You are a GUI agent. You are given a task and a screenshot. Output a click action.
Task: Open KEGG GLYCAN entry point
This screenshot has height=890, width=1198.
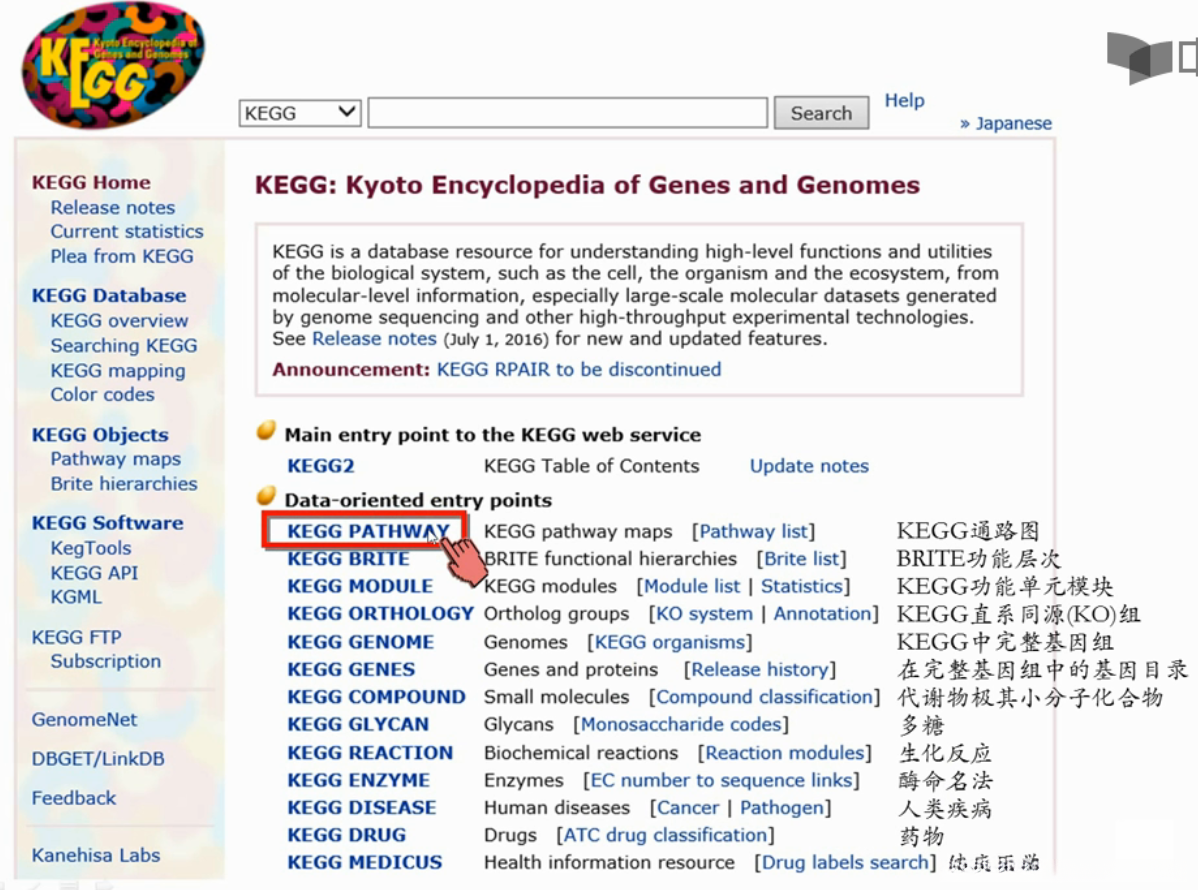pyautogui.click(x=358, y=724)
